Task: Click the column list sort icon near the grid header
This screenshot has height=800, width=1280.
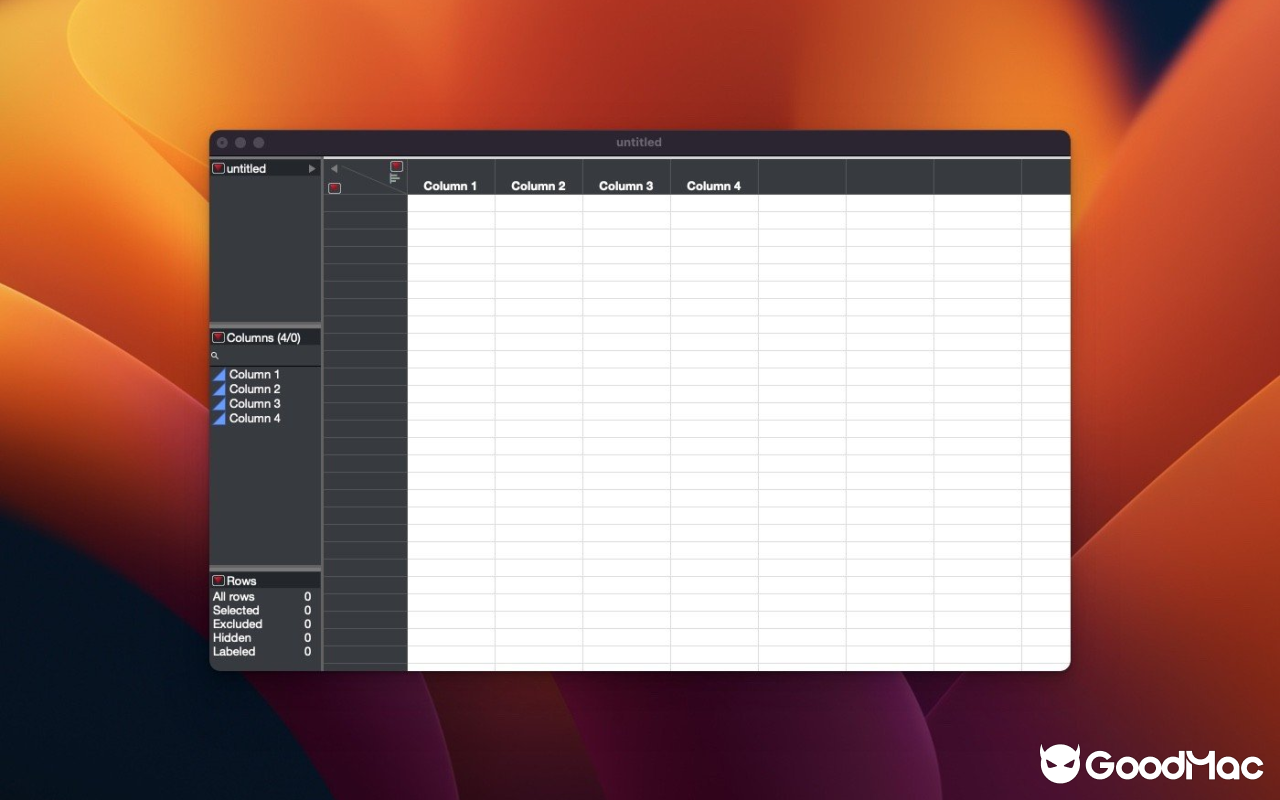Action: tap(397, 180)
